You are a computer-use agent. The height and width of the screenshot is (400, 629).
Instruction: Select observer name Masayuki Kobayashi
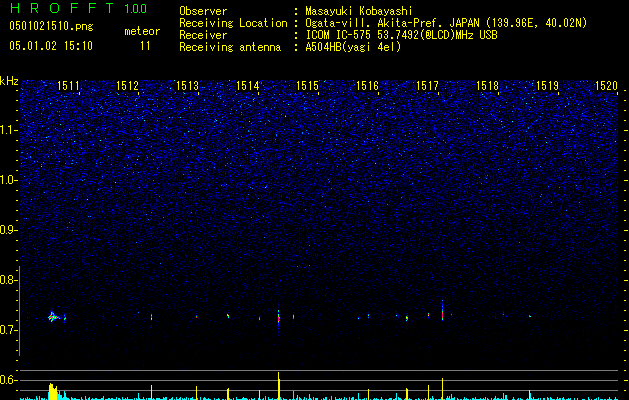click(x=359, y=11)
